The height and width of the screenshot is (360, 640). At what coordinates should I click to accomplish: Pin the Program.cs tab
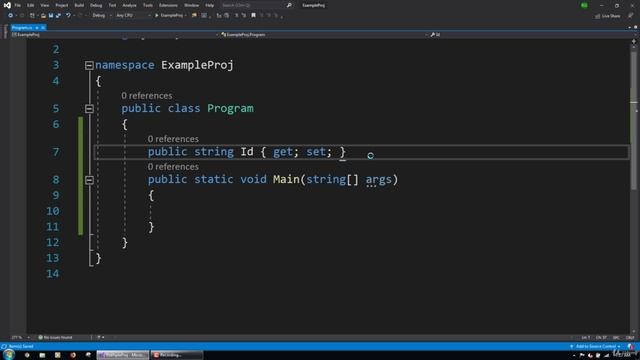point(36,27)
